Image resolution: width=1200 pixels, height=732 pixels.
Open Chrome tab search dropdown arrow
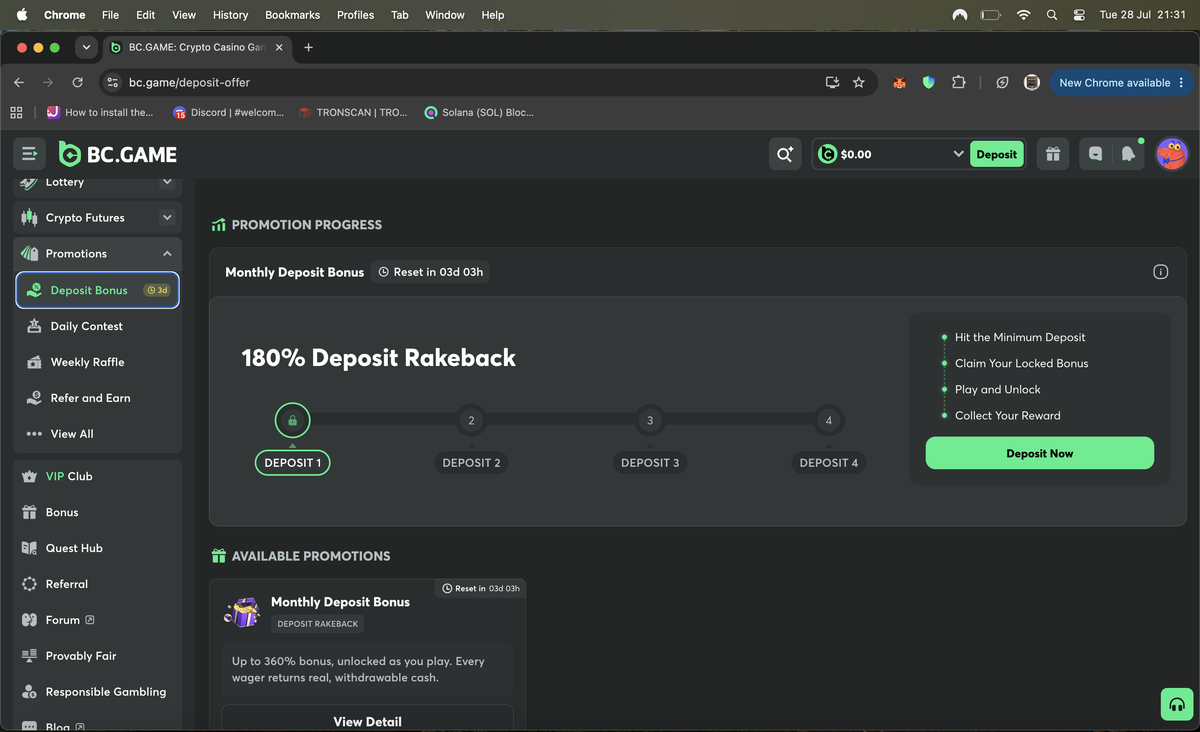[86, 47]
